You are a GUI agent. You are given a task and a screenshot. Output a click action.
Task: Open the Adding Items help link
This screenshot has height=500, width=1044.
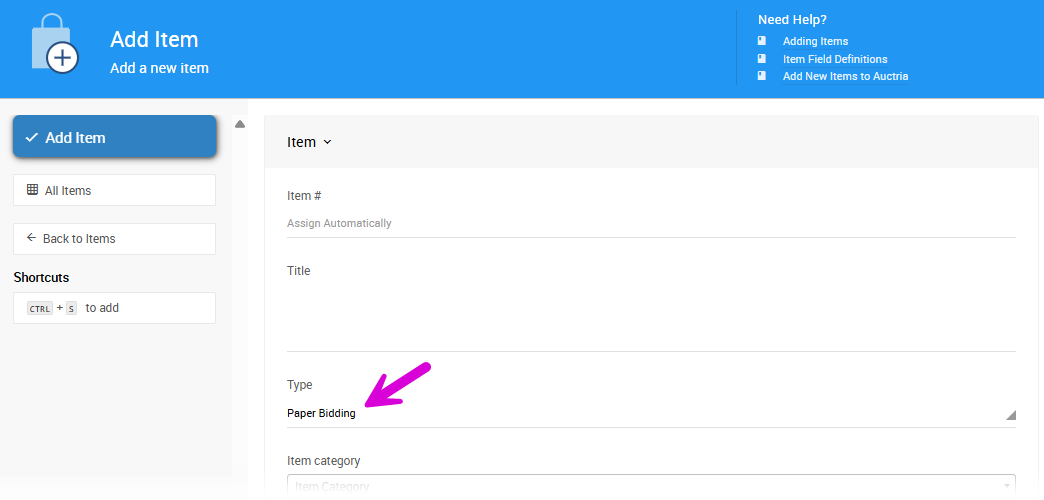pyautogui.click(x=815, y=41)
